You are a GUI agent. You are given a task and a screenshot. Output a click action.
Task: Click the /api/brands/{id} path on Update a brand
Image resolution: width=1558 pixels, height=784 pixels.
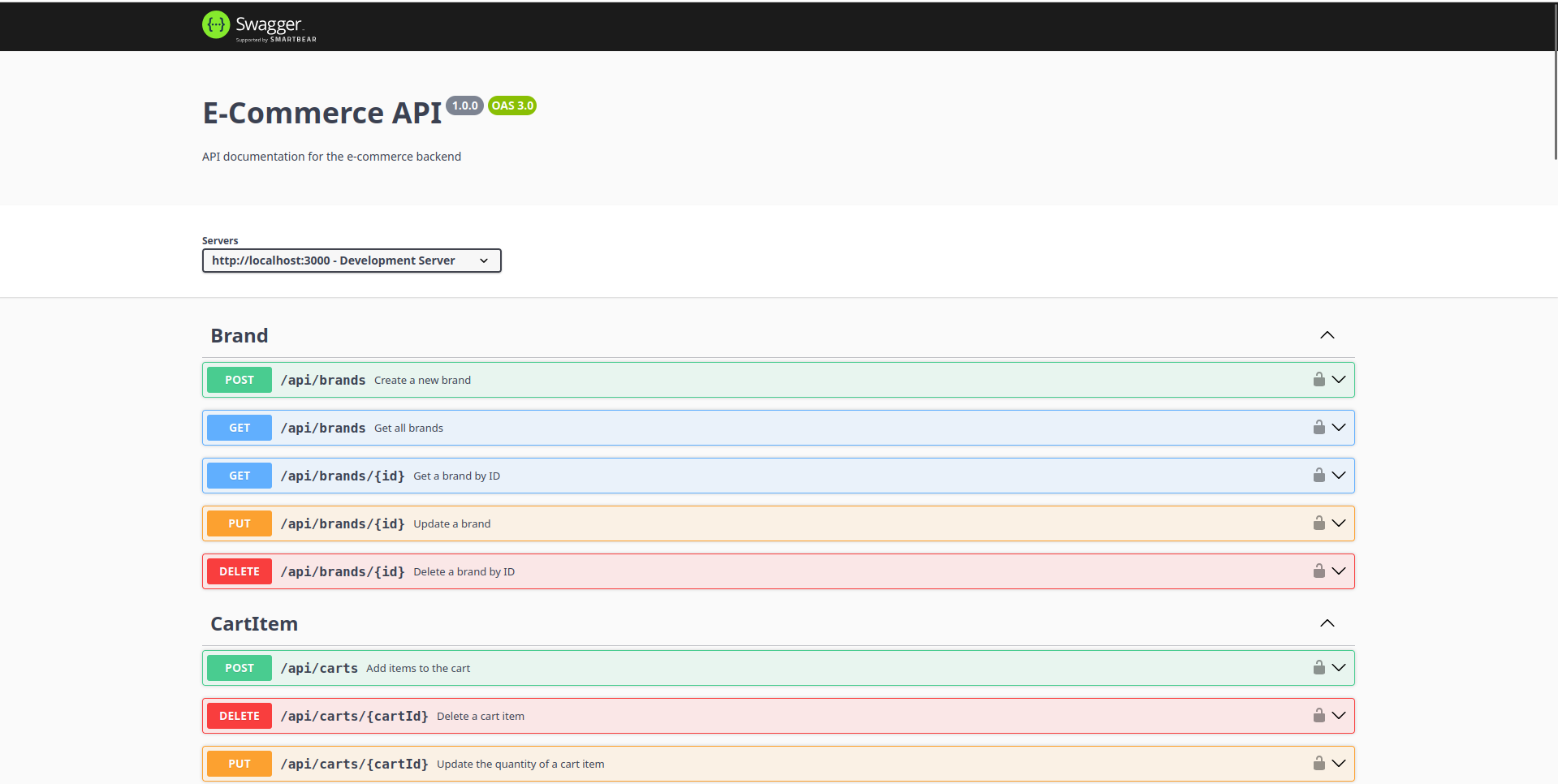[x=343, y=523]
